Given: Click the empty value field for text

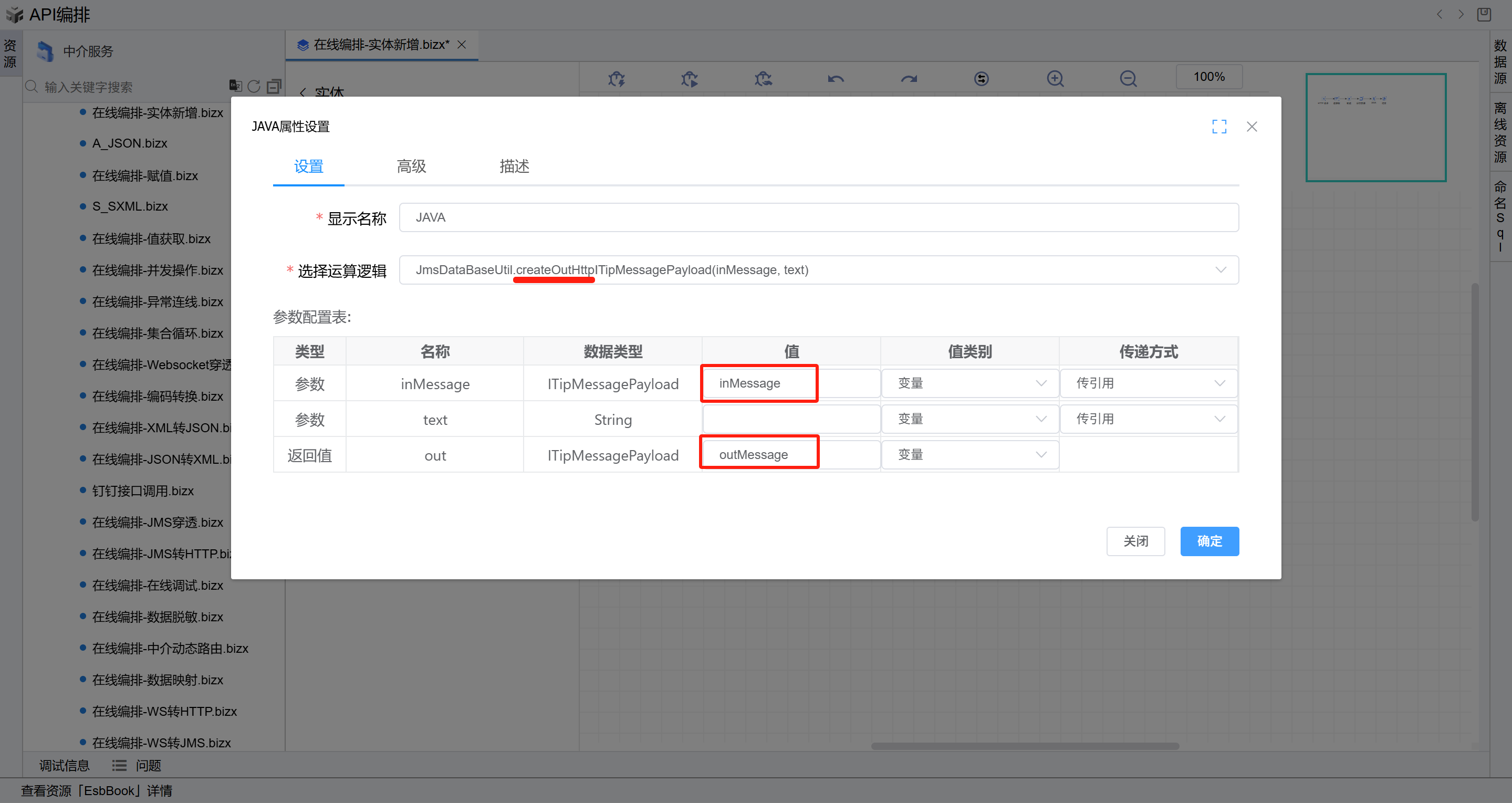Looking at the screenshot, I should point(790,419).
